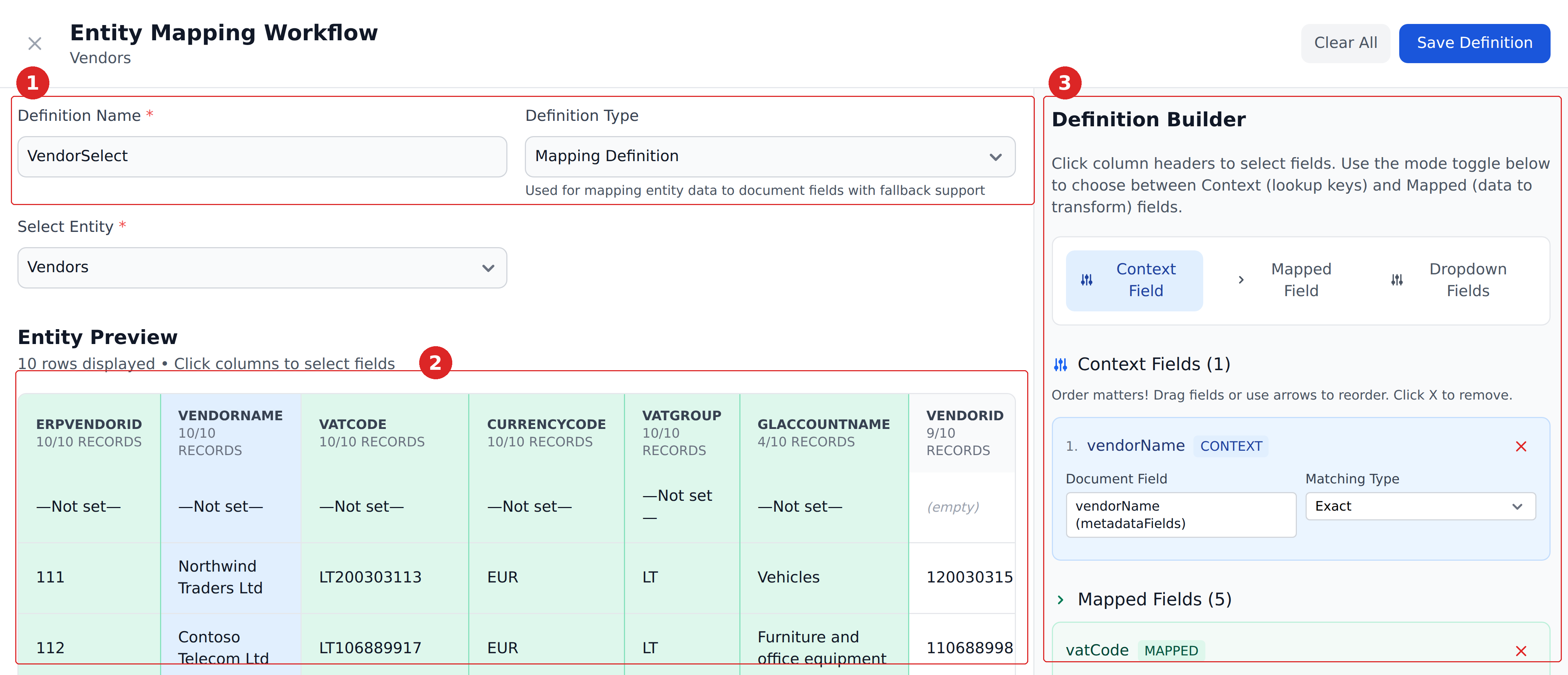The width and height of the screenshot is (1568, 675).
Task: Click the '120030315' vendor ID cell
Action: point(962,578)
